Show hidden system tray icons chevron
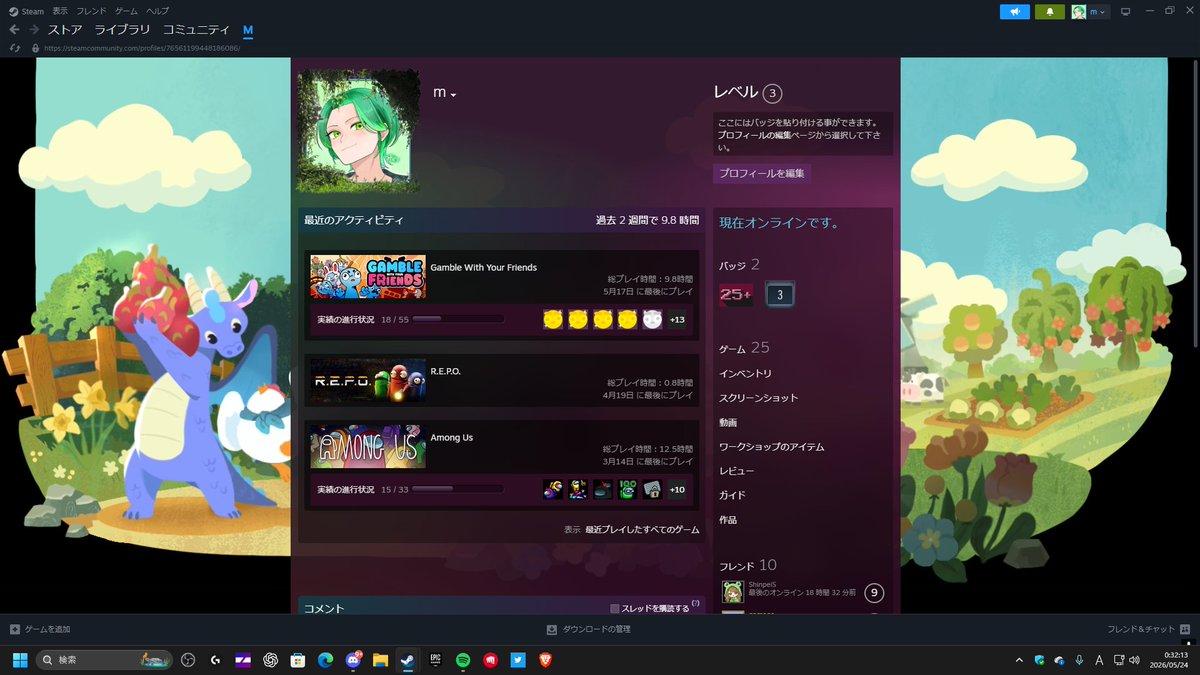This screenshot has width=1200, height=675. coord(1019,660)
